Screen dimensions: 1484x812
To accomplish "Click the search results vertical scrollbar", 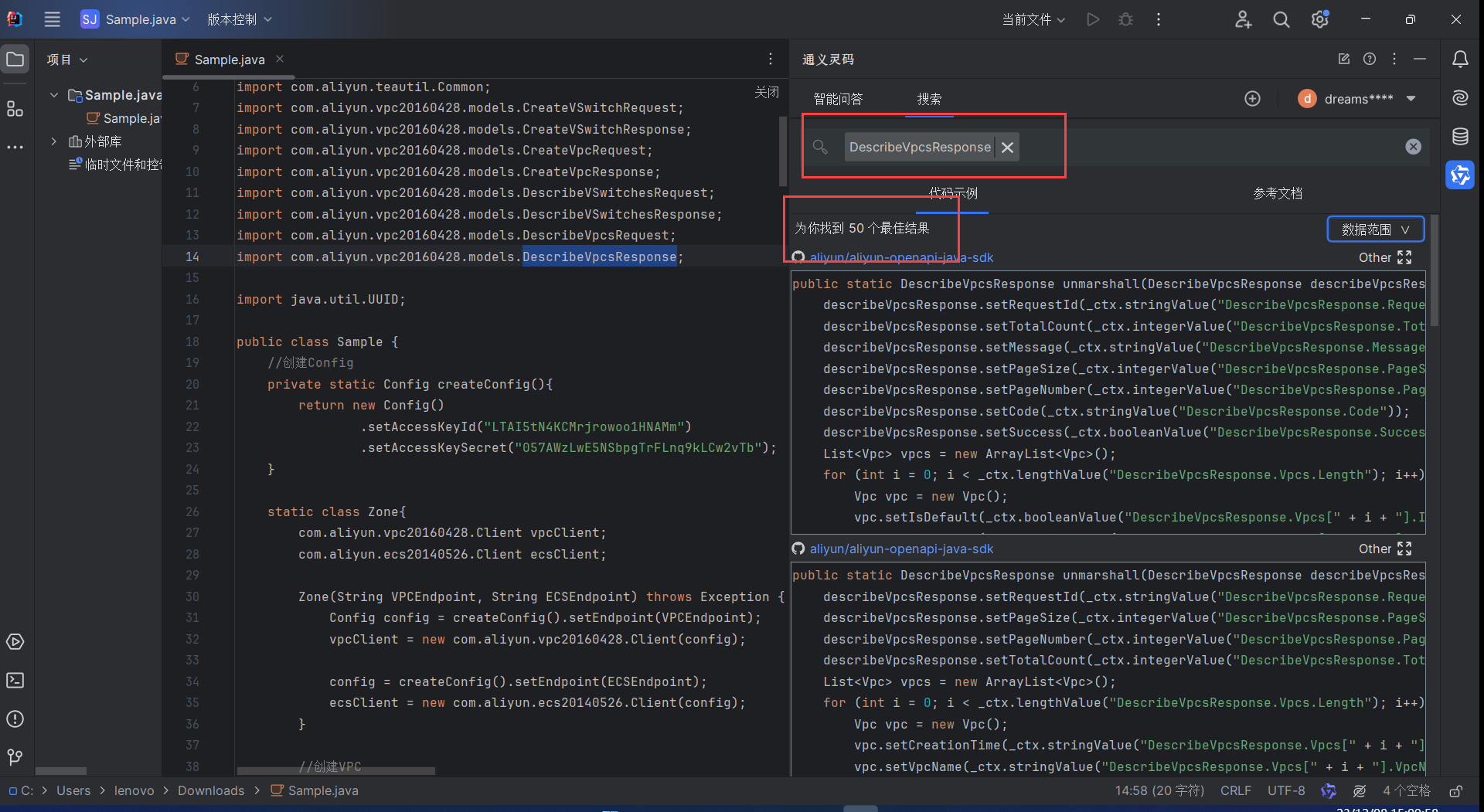I will pyautogui.click(x=1435, y=270).
